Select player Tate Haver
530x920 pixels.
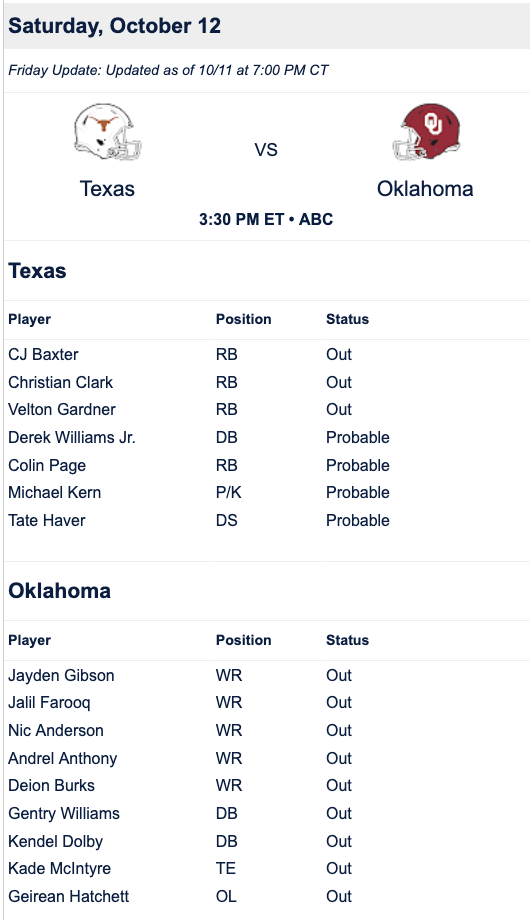coord(47,520)
